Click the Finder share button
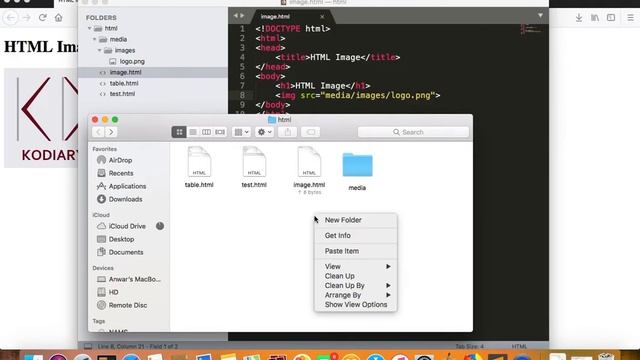 288,132
